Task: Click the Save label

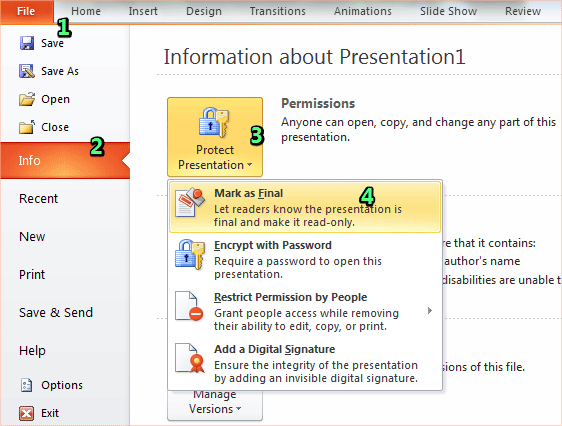Action: tap(52, 43)
